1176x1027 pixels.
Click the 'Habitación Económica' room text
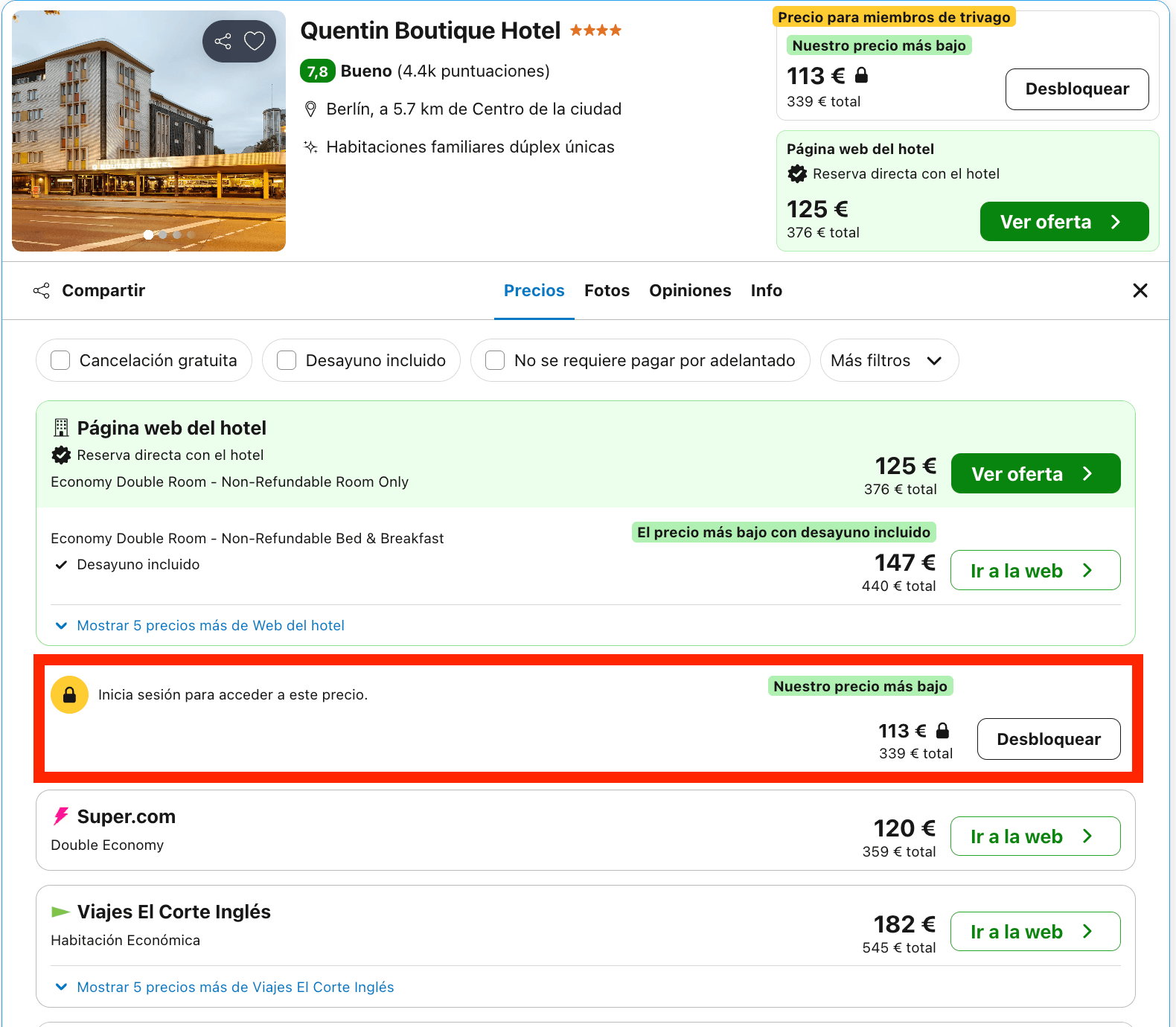coord(125,941)
